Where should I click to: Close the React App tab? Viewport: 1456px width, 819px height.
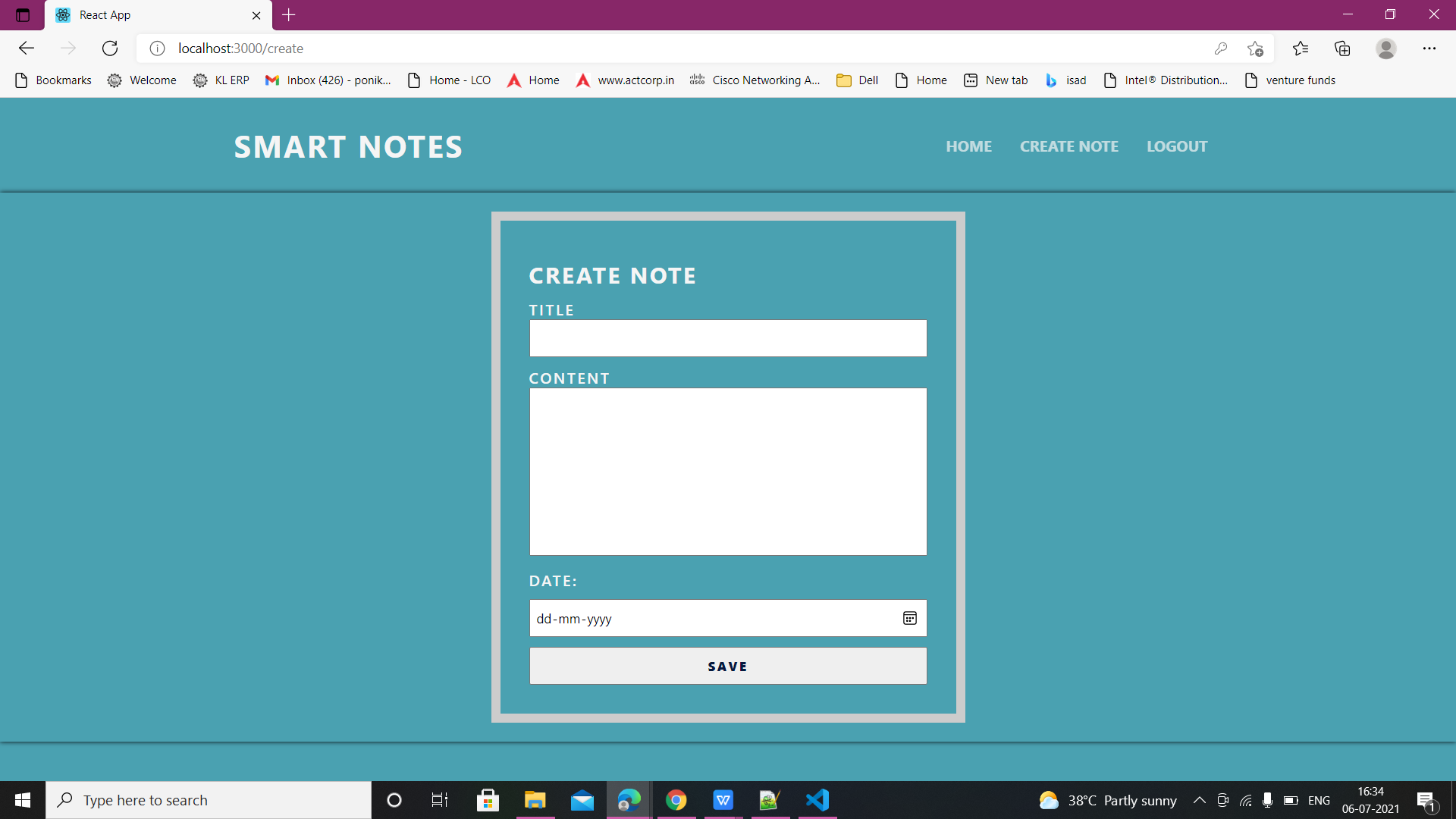click(x=256, y=15)
